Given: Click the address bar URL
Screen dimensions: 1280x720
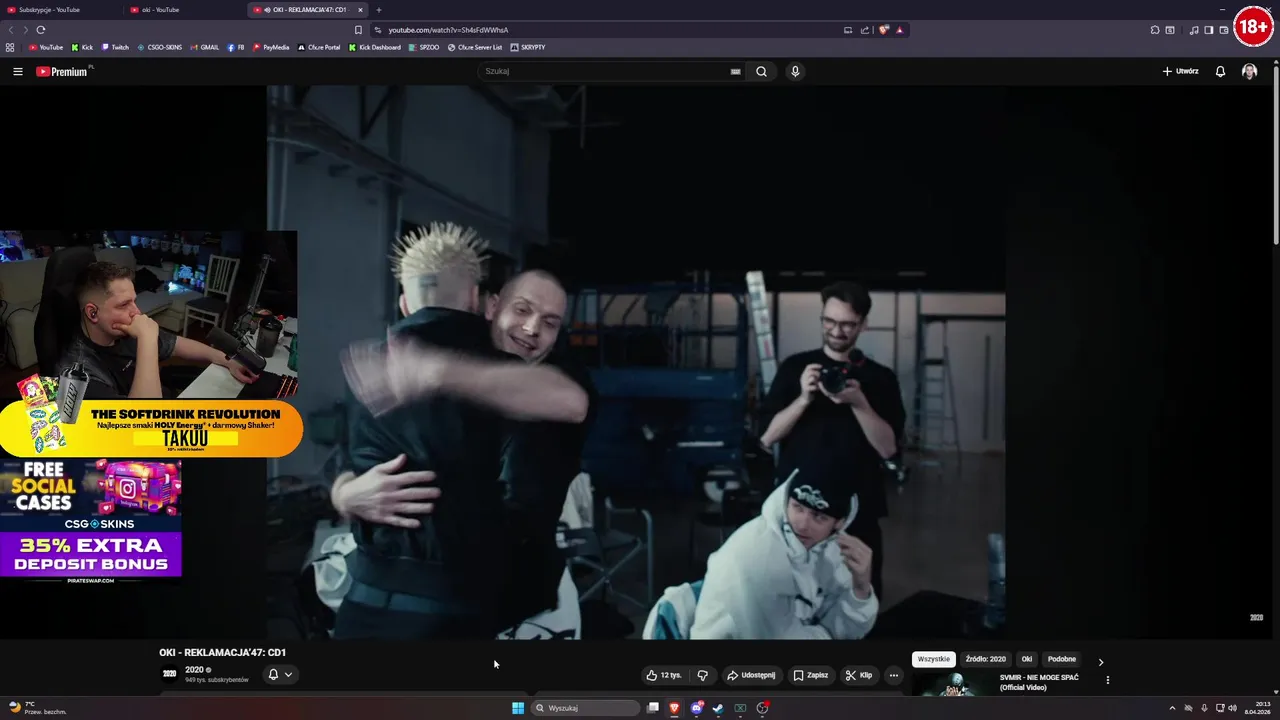Looking at the screenshot, I should [x=448, y=30].
